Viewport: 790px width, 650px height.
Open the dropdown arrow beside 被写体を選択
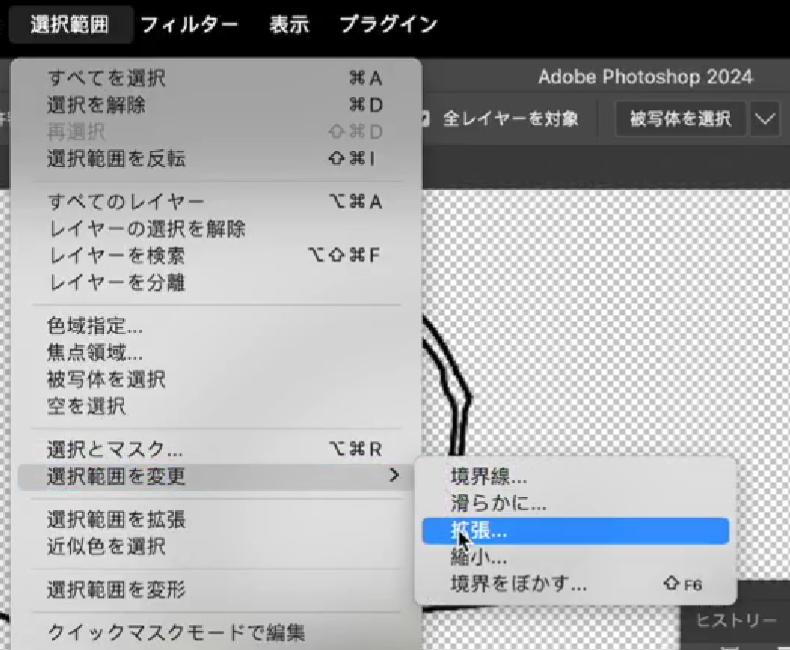765,119
